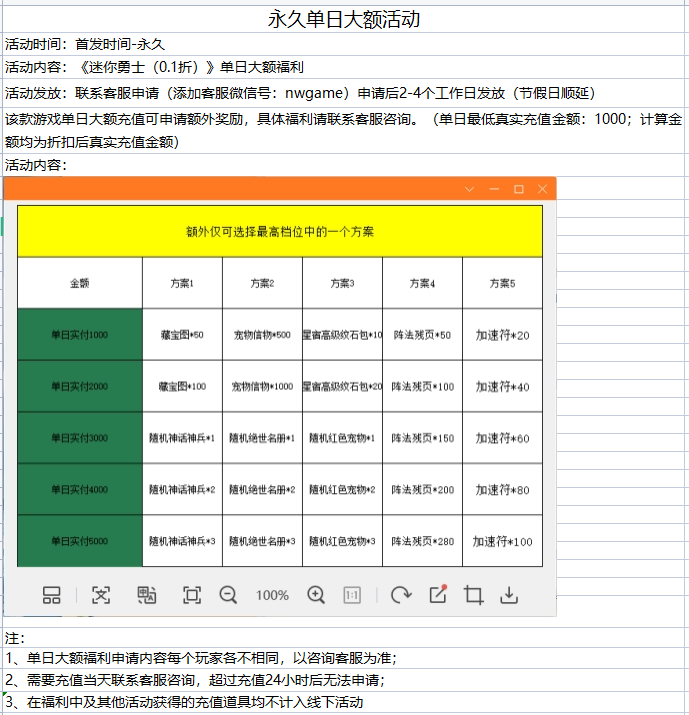Click the 加速符*100 cell

pyautogui.click(x=503, y=541)
